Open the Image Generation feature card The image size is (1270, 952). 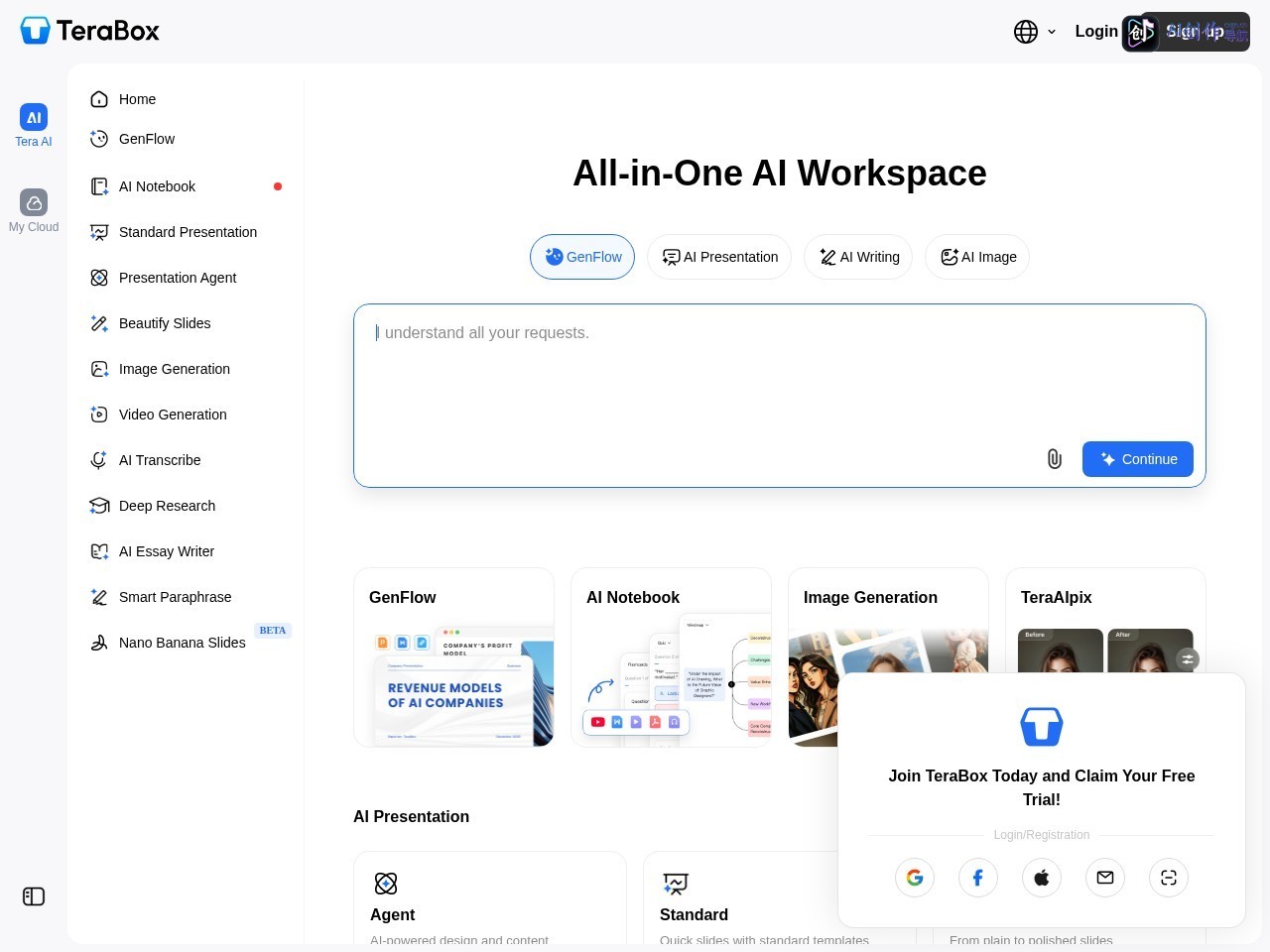pos(888,657)
